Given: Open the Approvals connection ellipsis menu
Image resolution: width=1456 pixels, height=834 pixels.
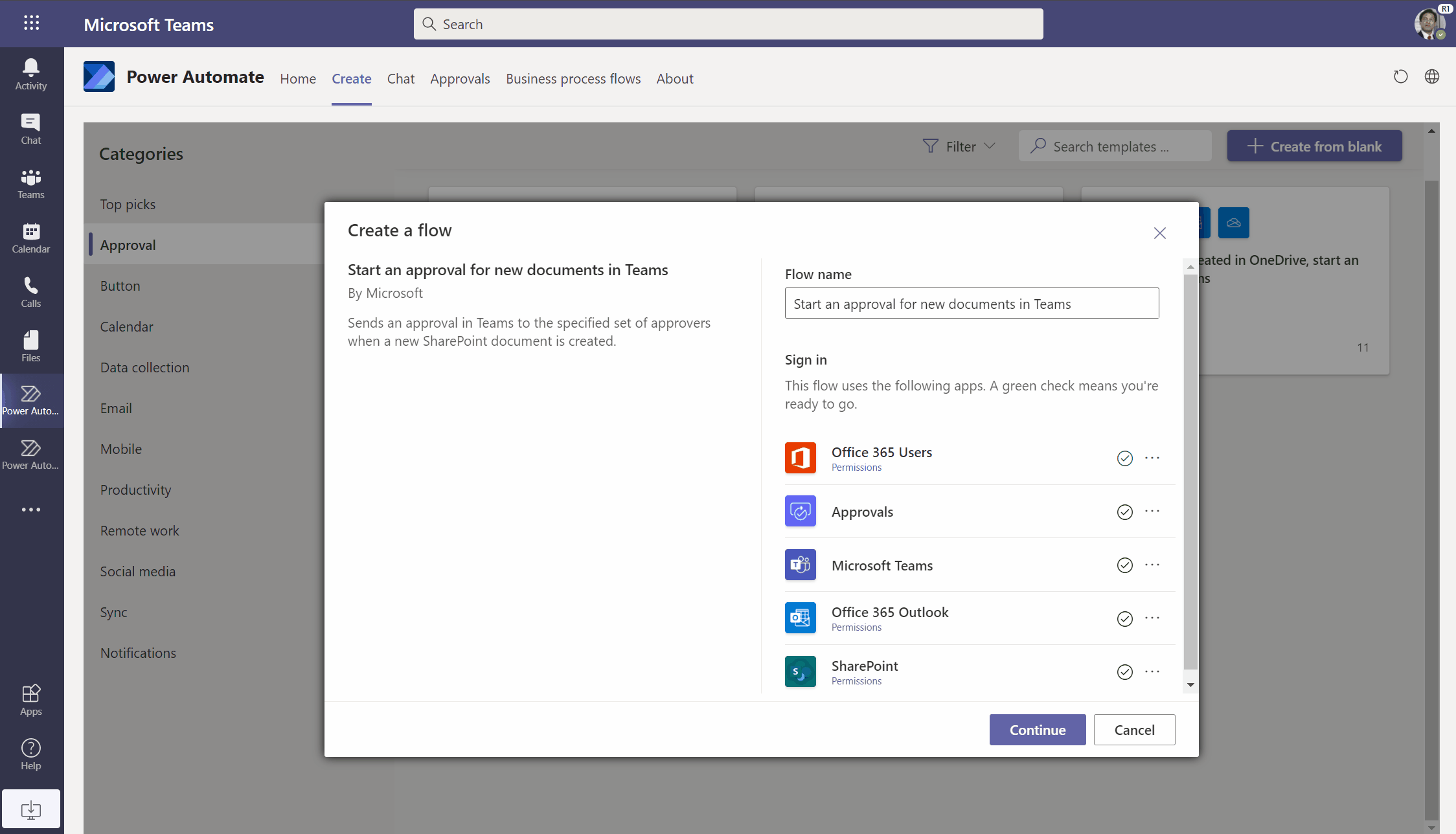Looking at the screenshot, I should point(1152,512).
